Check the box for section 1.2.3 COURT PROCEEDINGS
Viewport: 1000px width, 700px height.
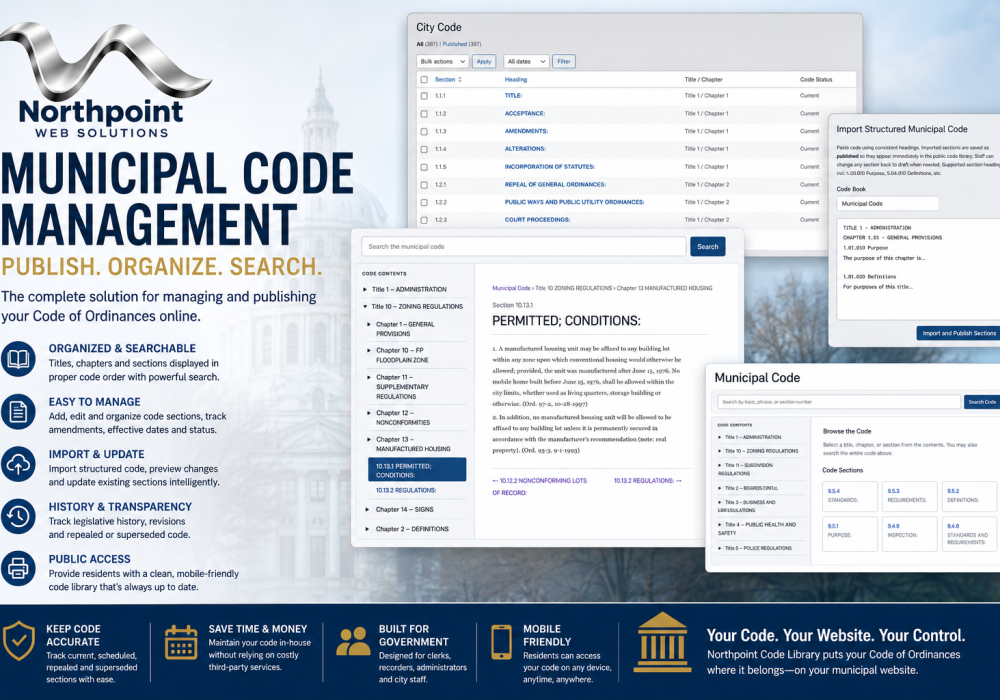tap(424, 220)
